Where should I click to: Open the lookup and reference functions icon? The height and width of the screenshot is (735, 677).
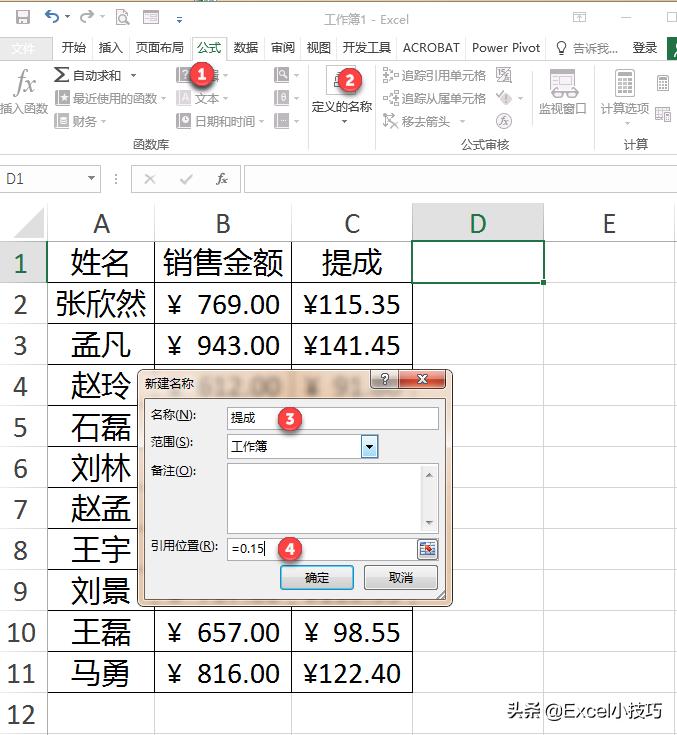coord(286,75)
